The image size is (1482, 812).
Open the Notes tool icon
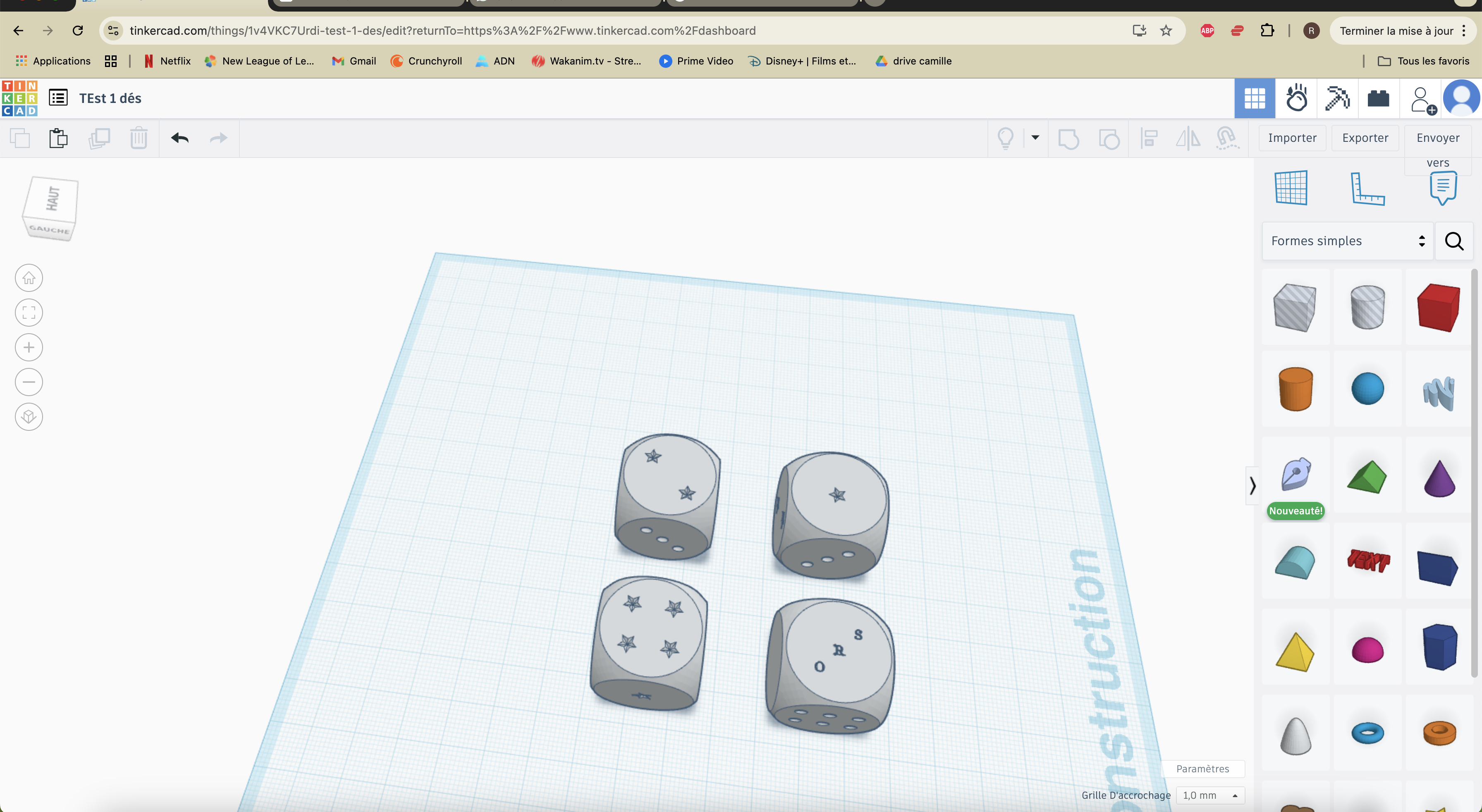point(1443,187)
